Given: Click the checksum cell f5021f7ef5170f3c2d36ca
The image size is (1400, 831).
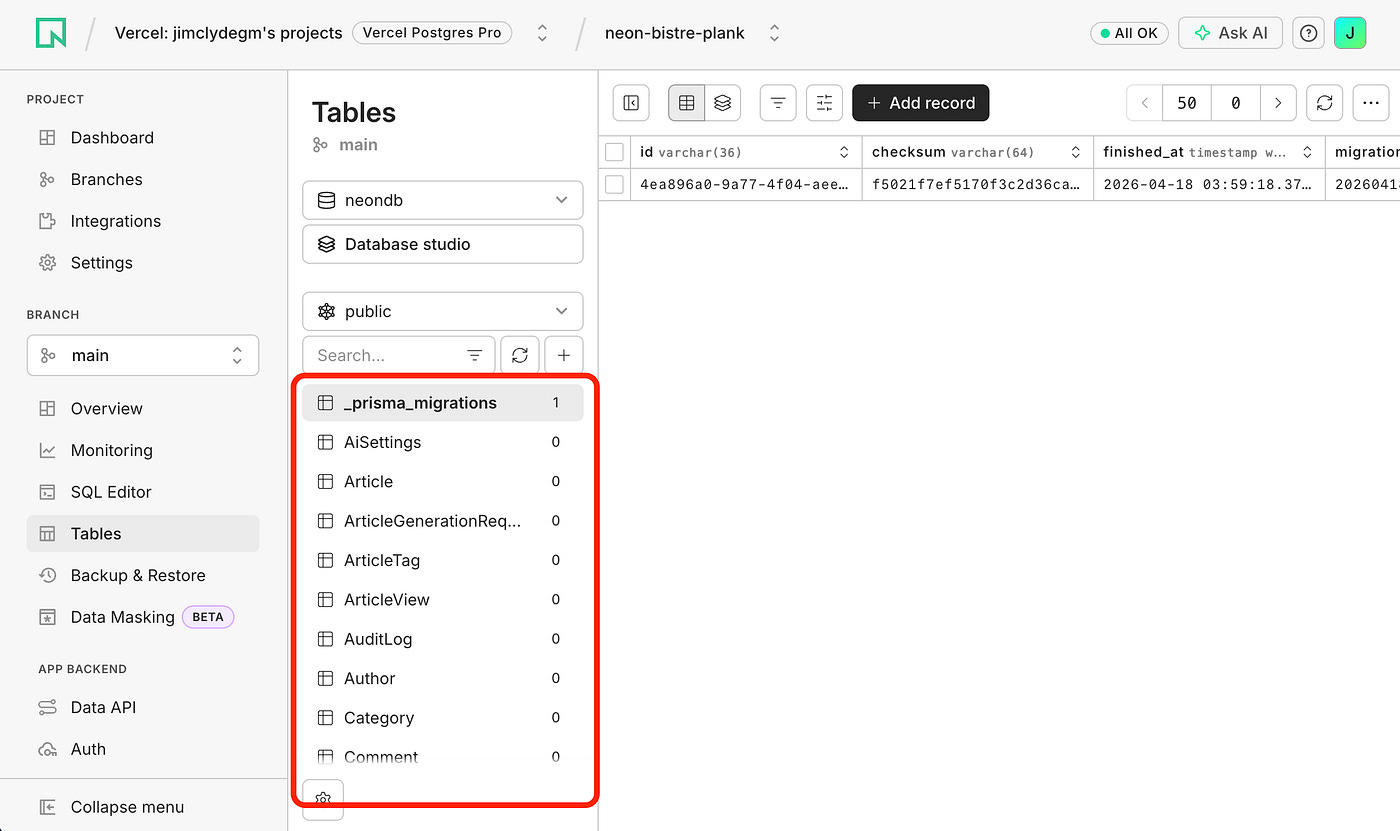Looking at the screenshot, I should pos(977,184).
